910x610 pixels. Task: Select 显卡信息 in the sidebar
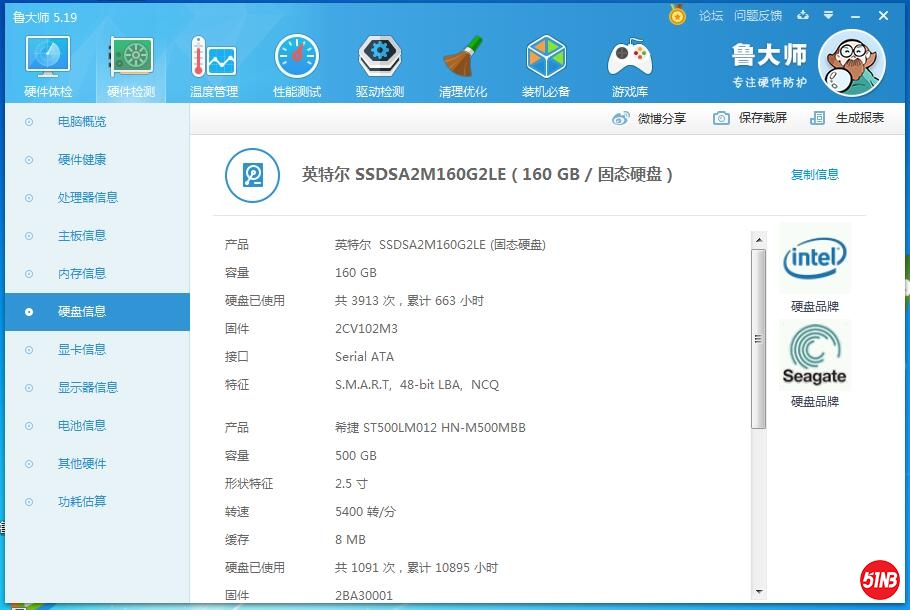pyautogui.click(x=82, y=350)
